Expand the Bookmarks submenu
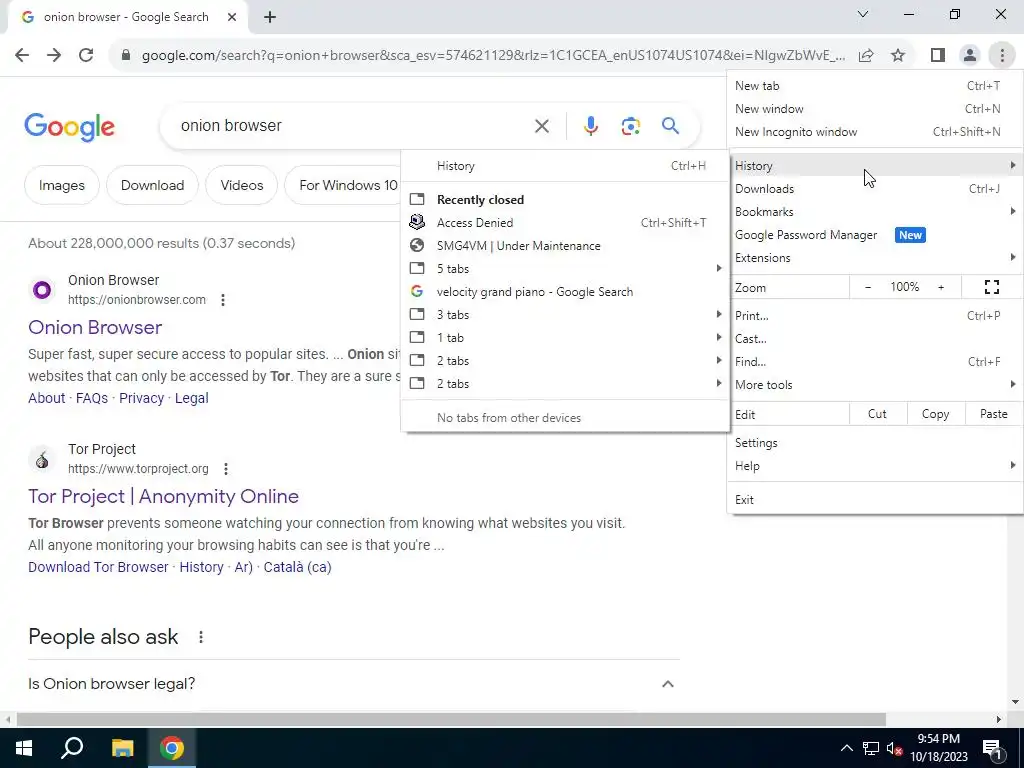Screen dimensions: 1024x768 coord(875,212)
